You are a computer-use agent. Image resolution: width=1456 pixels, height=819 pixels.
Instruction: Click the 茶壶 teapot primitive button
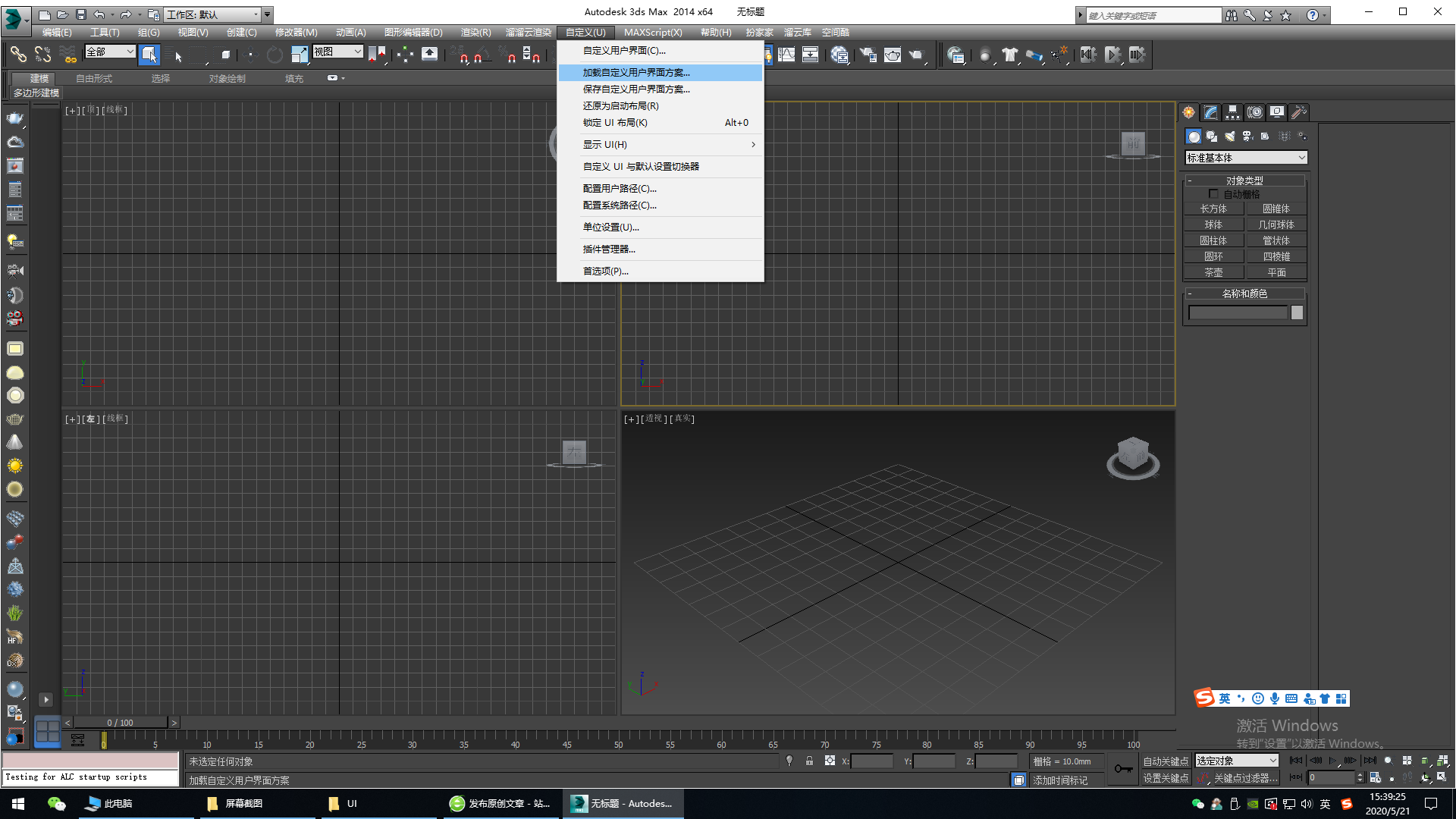click(x=1213, y=273)
